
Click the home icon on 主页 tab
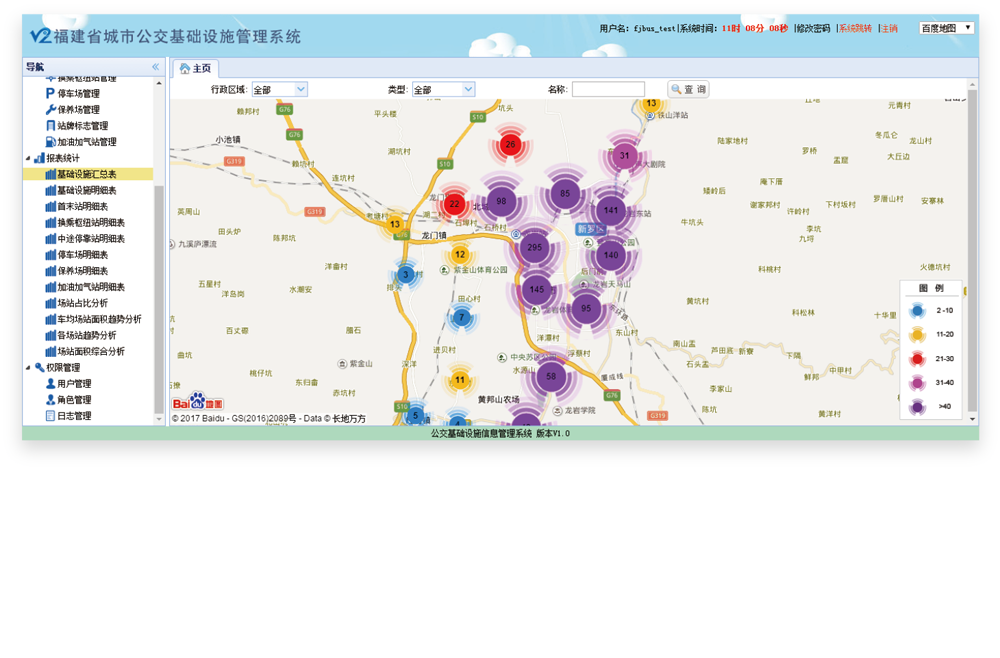[x=185, y=68]
